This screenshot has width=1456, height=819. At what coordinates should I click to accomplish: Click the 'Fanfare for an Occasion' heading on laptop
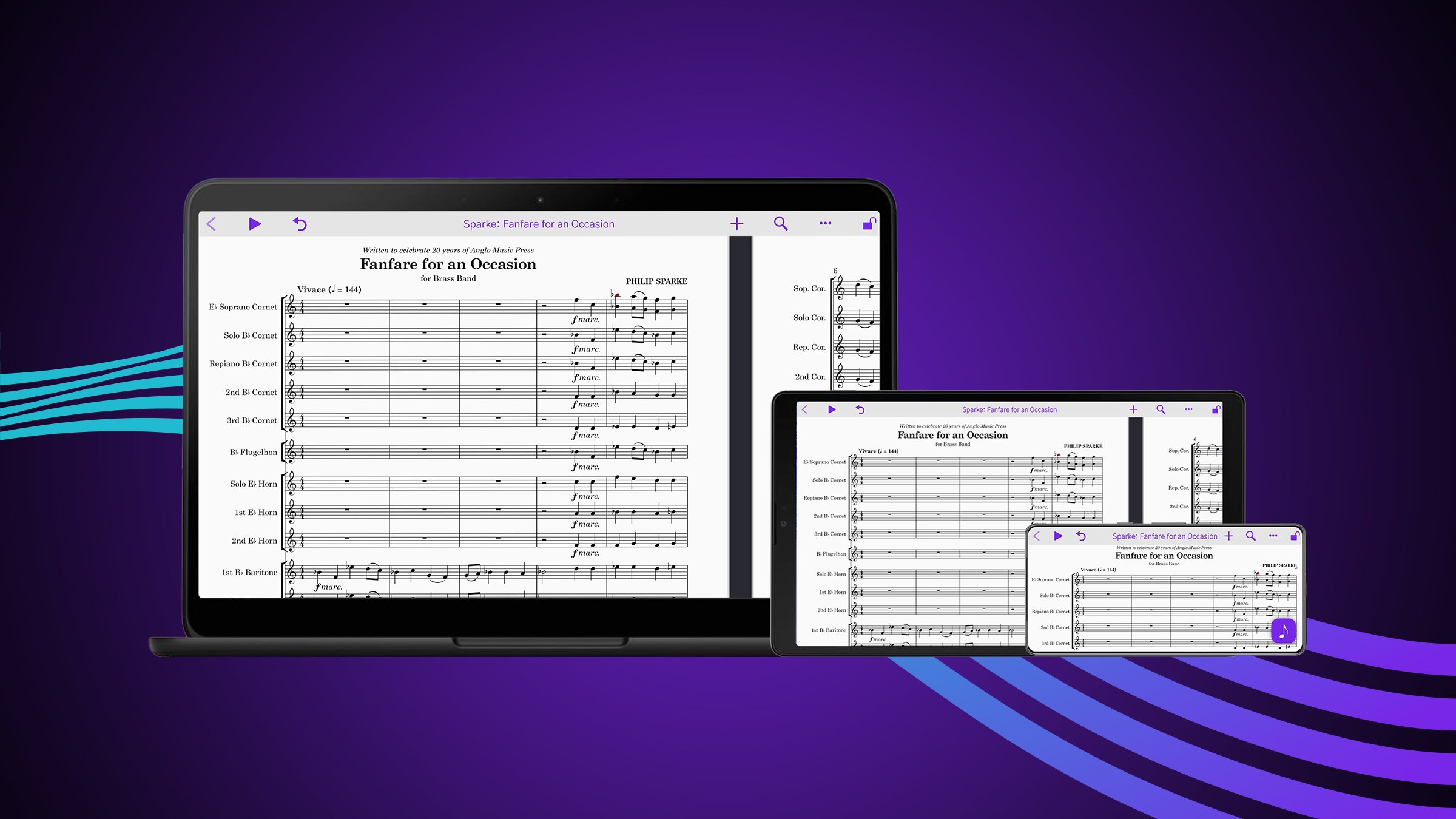[448, 264]
